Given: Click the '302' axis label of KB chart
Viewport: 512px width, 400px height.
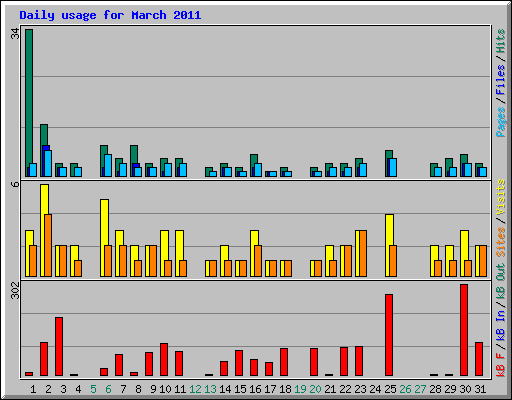Looking at the screenshot, I should (x=15, y=290).
